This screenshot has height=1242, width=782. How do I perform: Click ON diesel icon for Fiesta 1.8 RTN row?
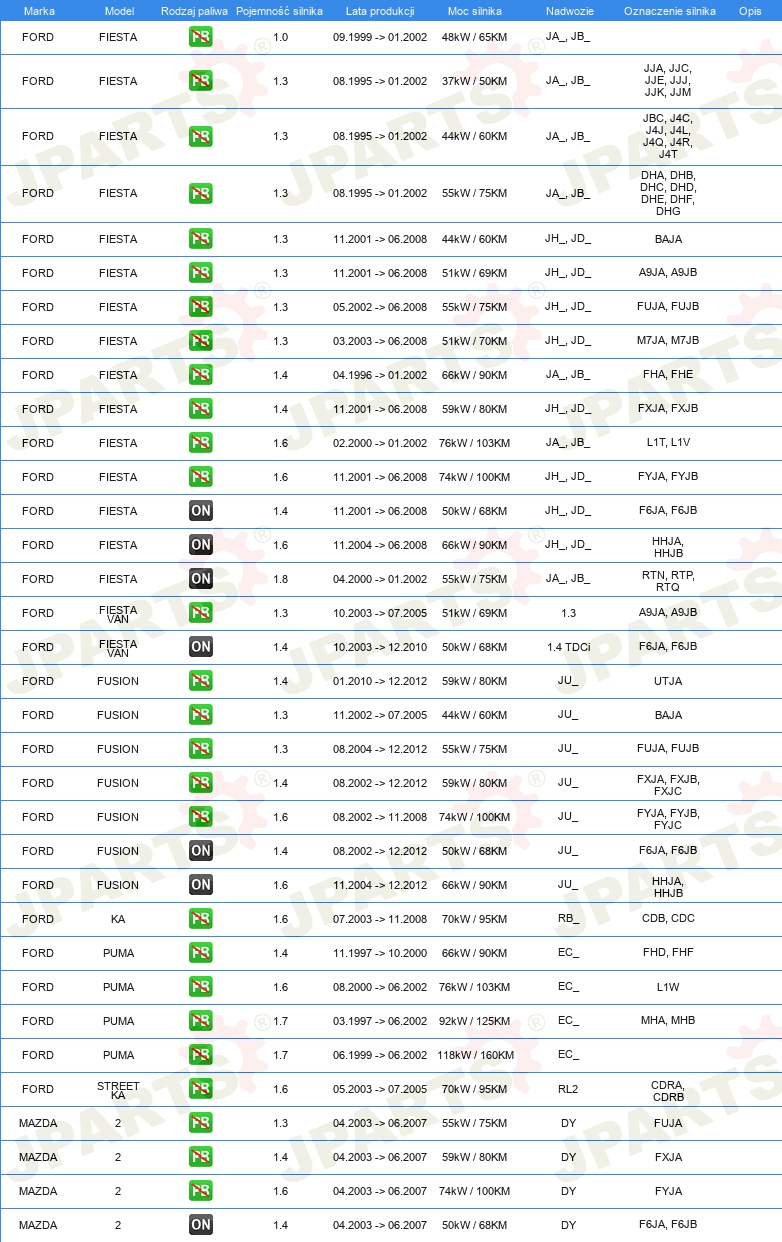[x=201, y=579]
